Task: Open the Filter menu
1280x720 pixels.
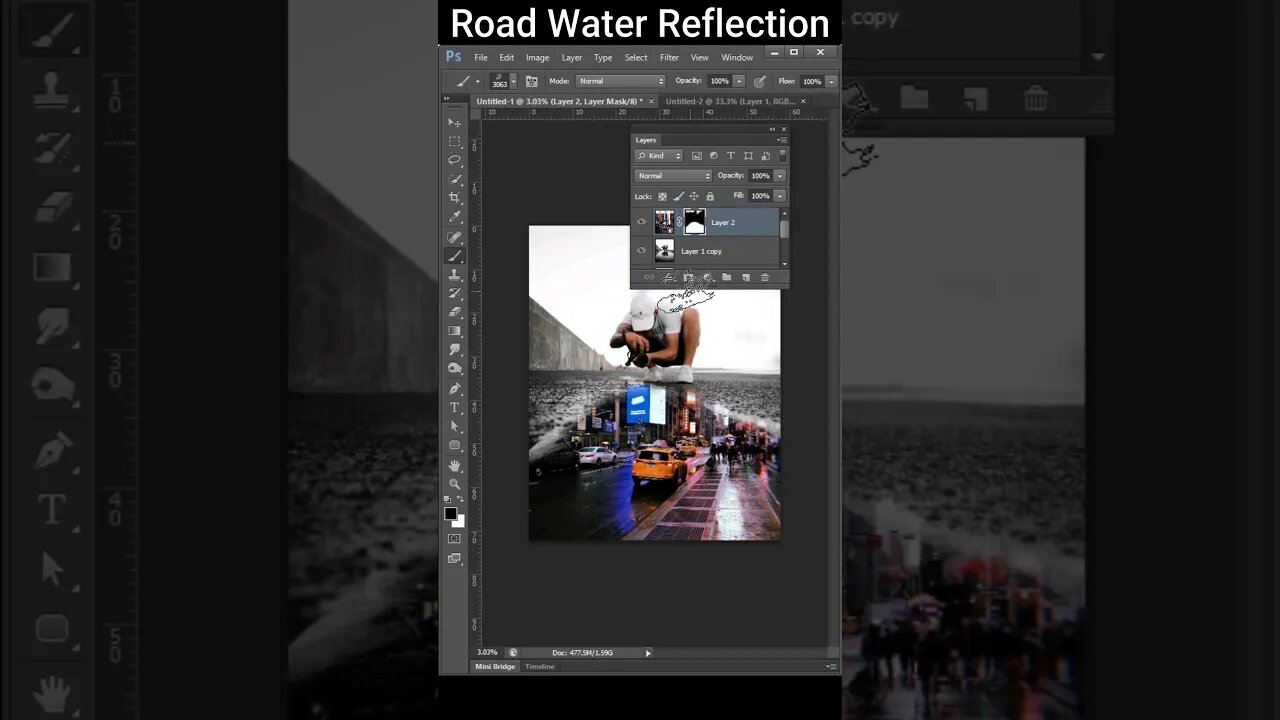Action: 669,57
